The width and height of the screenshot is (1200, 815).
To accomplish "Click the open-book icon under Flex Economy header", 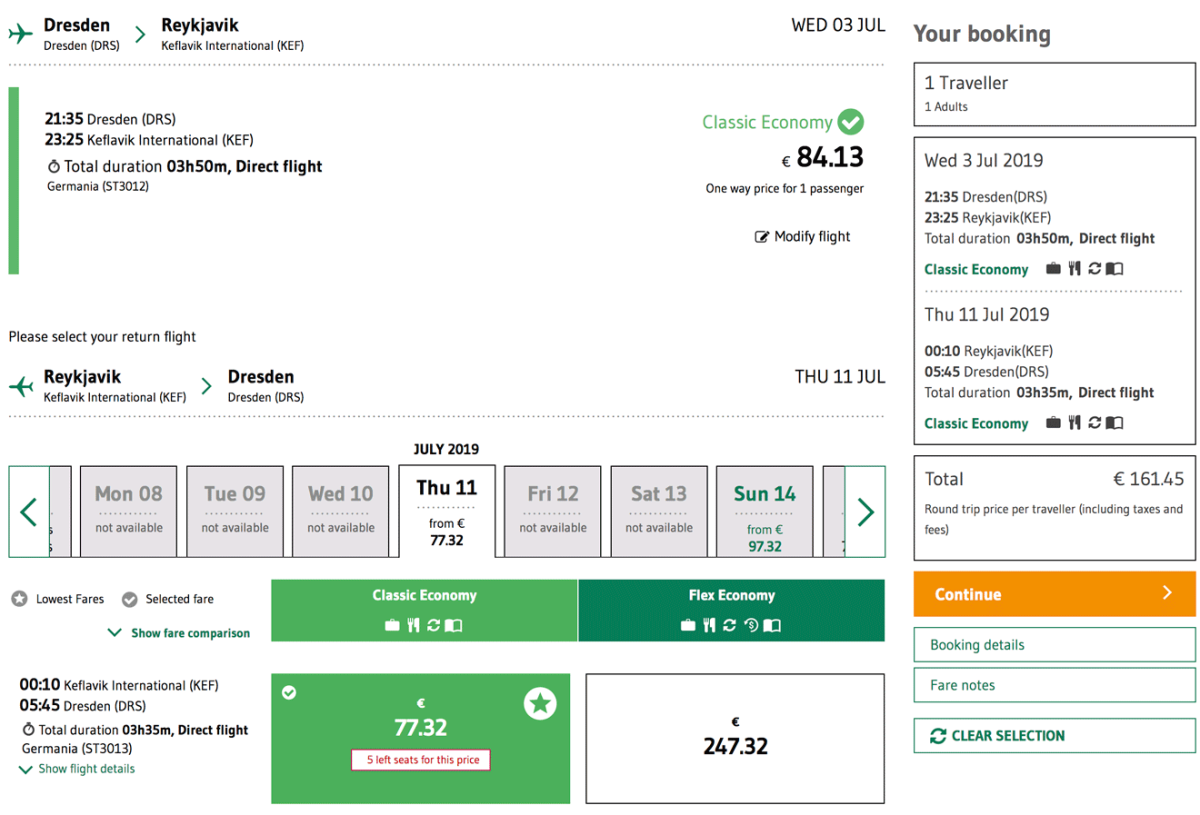I will (771, 625).
